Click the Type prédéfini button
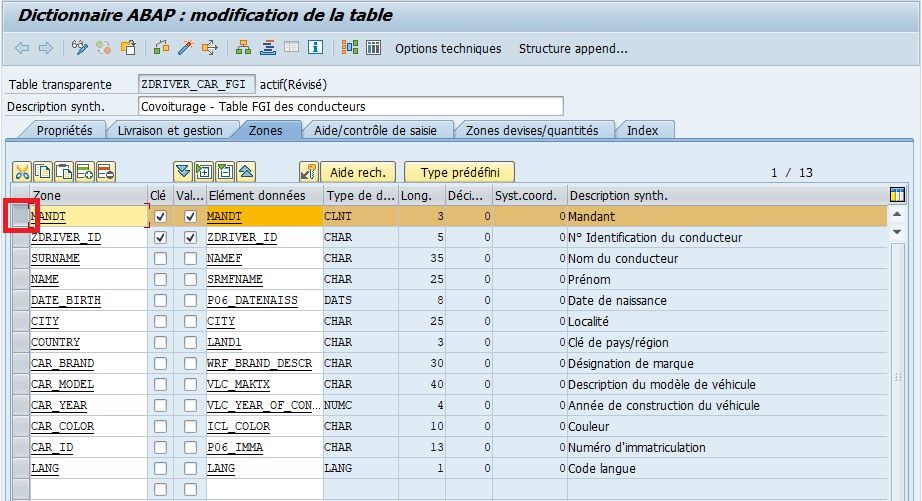 point(460,172)
